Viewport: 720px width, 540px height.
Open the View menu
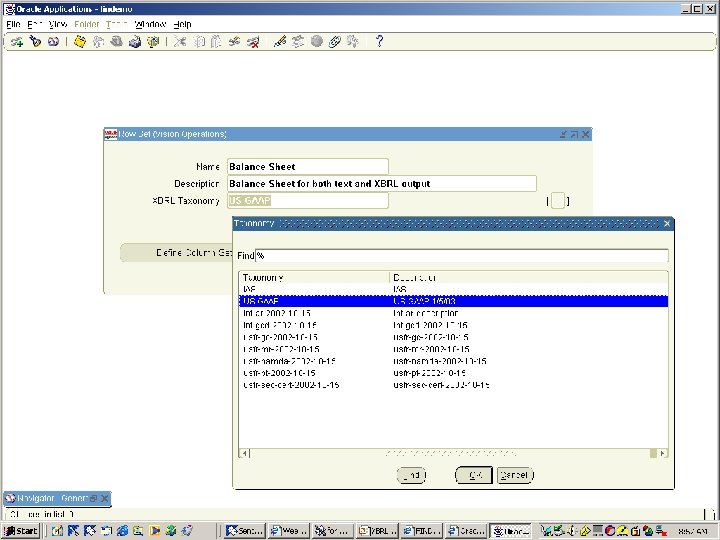pos(58,24)
